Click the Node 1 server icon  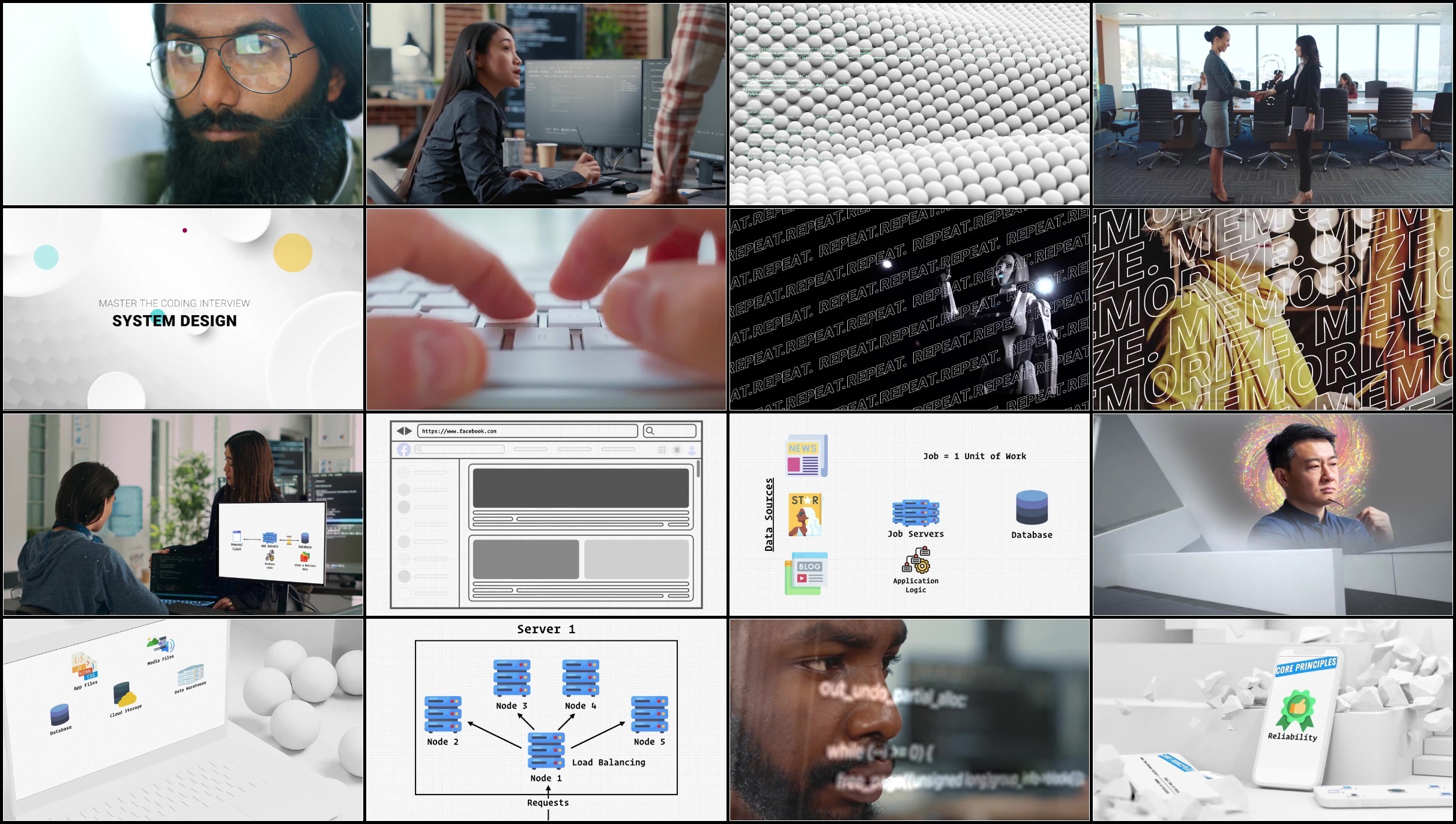coord(546,750)
